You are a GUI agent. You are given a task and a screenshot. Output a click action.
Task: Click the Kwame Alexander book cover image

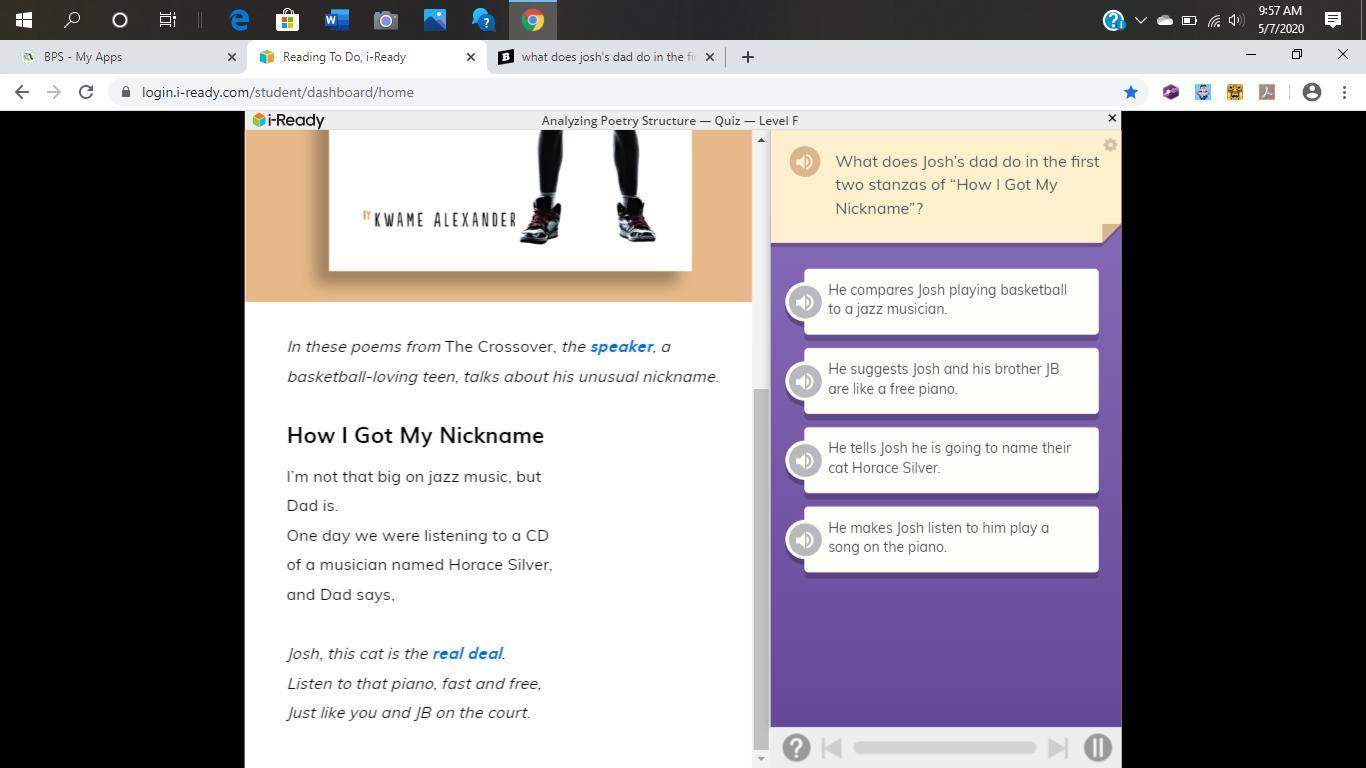coord(510,200)
